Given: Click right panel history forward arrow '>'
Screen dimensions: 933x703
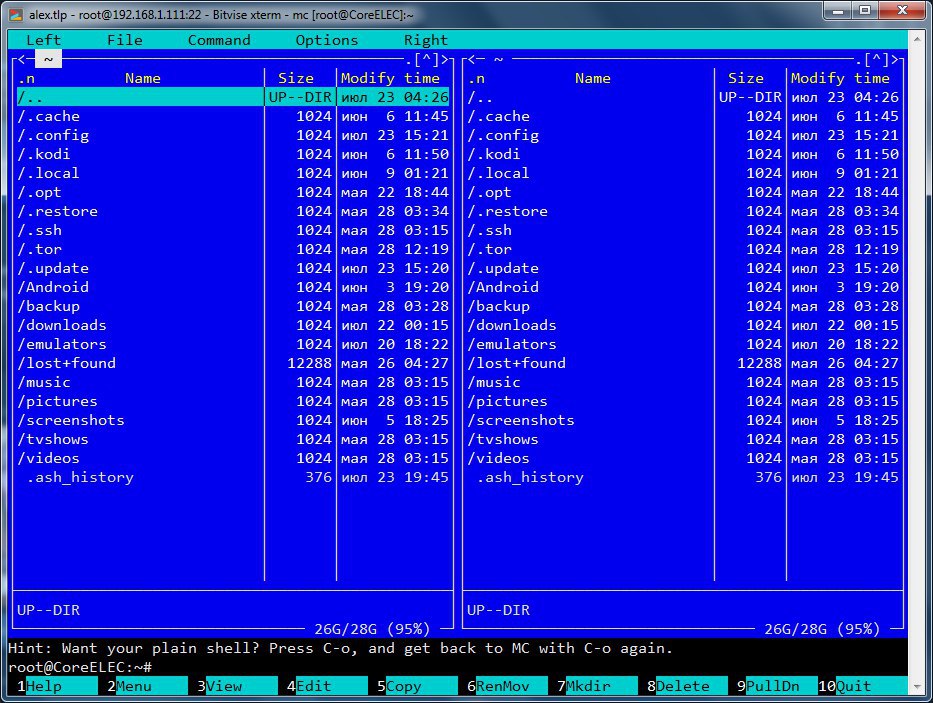Looking at the screenshot, I should pos(894,59).
